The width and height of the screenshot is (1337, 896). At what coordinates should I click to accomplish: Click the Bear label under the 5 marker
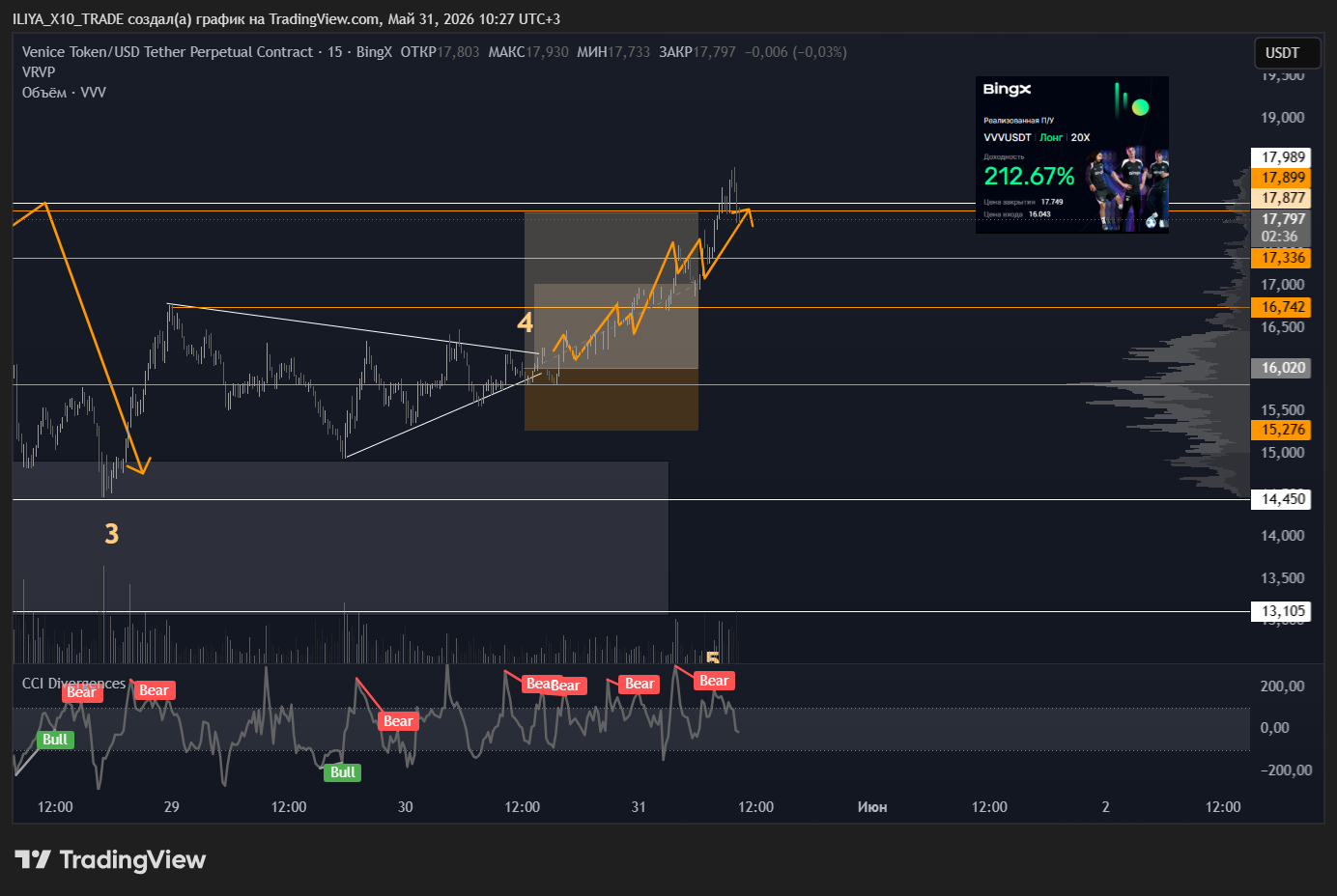[714, 681]
